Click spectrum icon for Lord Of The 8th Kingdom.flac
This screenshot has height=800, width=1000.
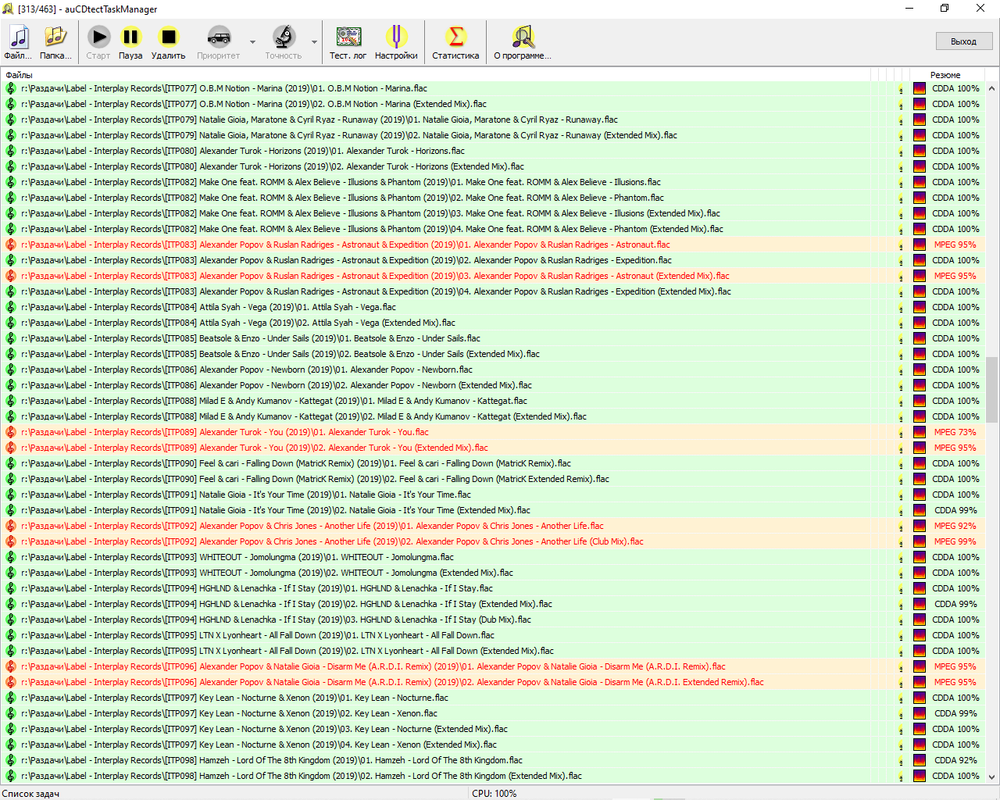(x=919, y=760)
